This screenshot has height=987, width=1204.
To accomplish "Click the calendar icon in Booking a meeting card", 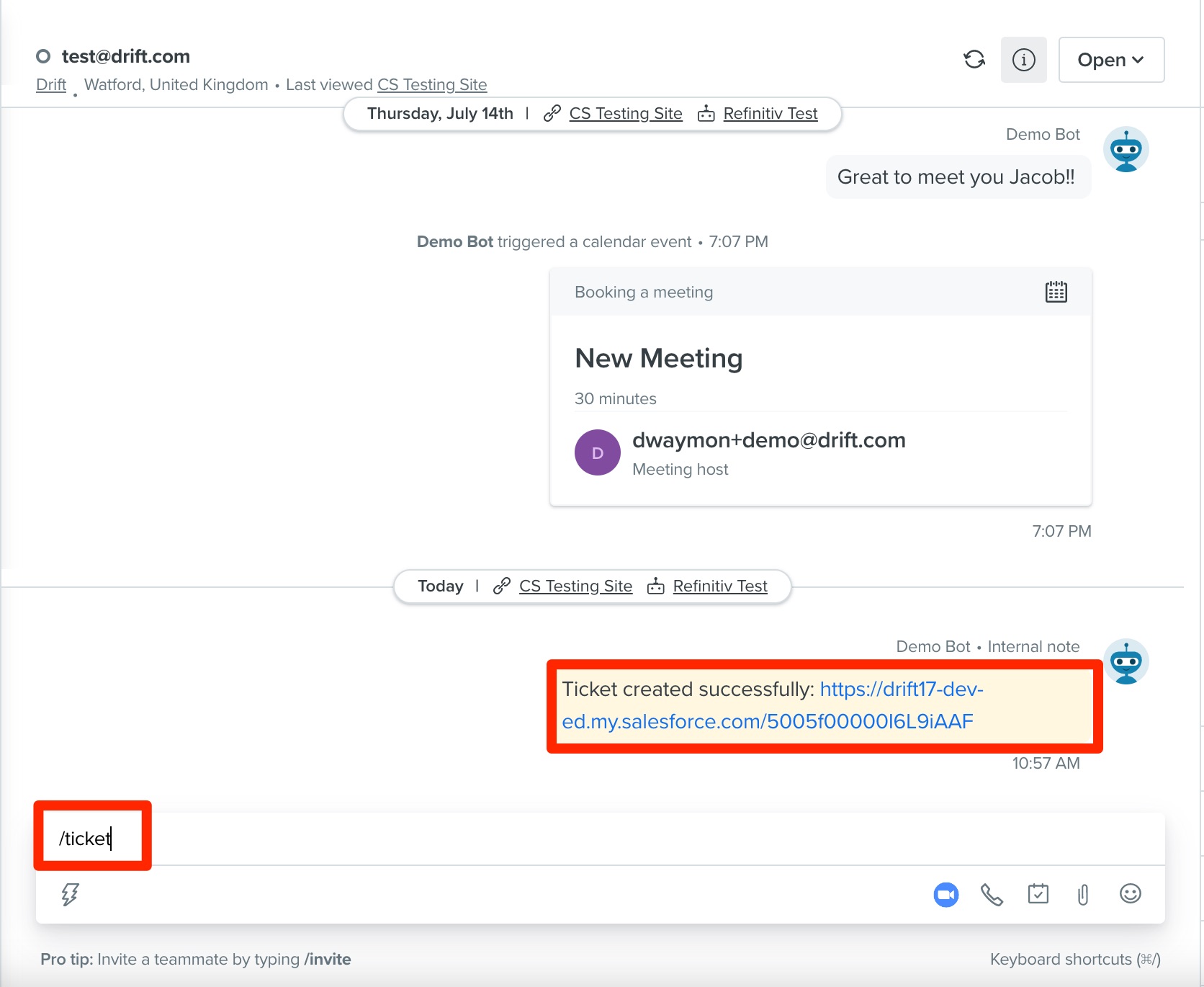I will coord(1056,292).
